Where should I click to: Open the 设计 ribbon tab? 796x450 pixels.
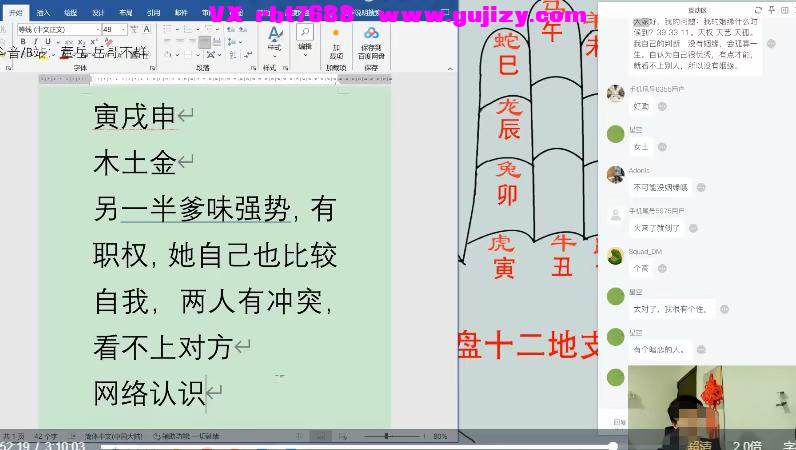(x=98, y=13)
